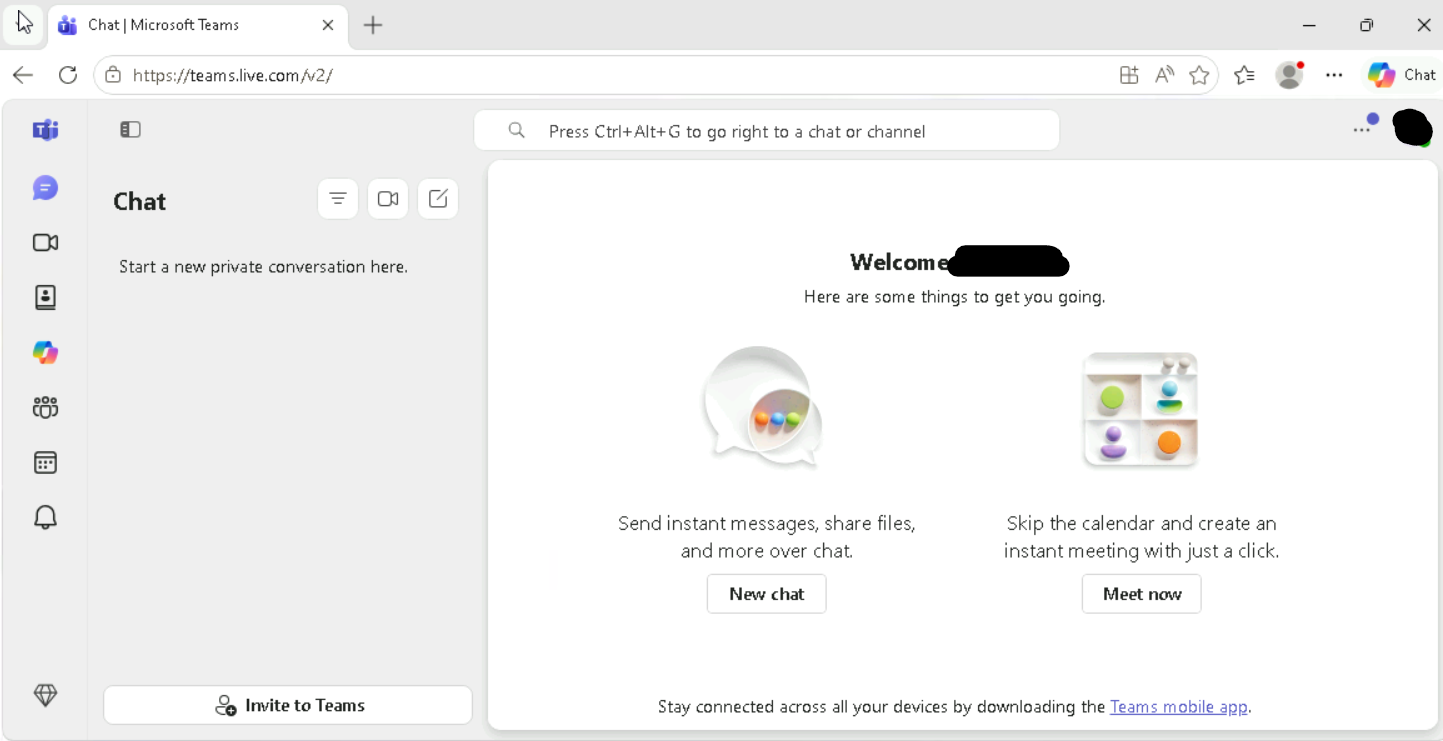Start a video call from Chat header

point(388,199)
